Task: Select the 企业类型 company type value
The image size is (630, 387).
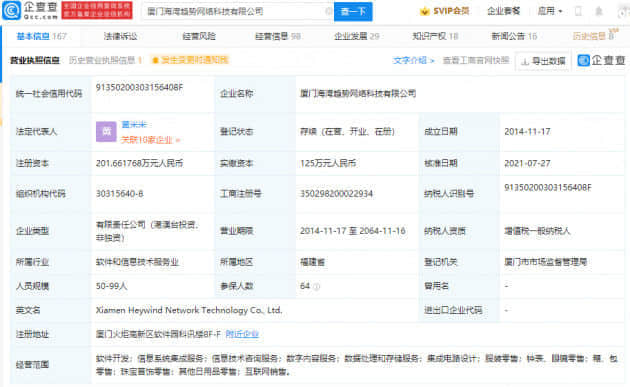Action: pyautogui.click(x=147, y=231)
